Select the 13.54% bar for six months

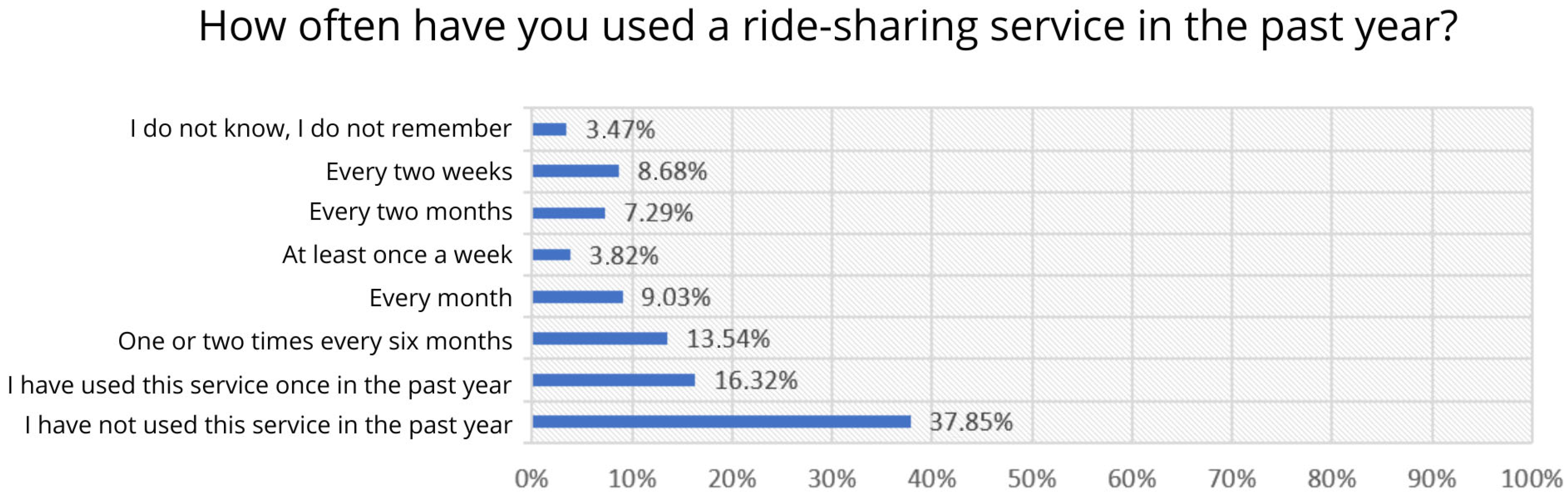pyautogui.click(x=600, y=338)
